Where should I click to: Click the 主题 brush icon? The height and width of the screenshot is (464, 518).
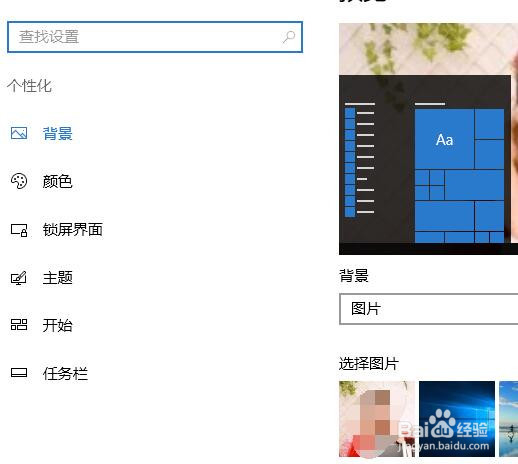[x=19, y=278]
